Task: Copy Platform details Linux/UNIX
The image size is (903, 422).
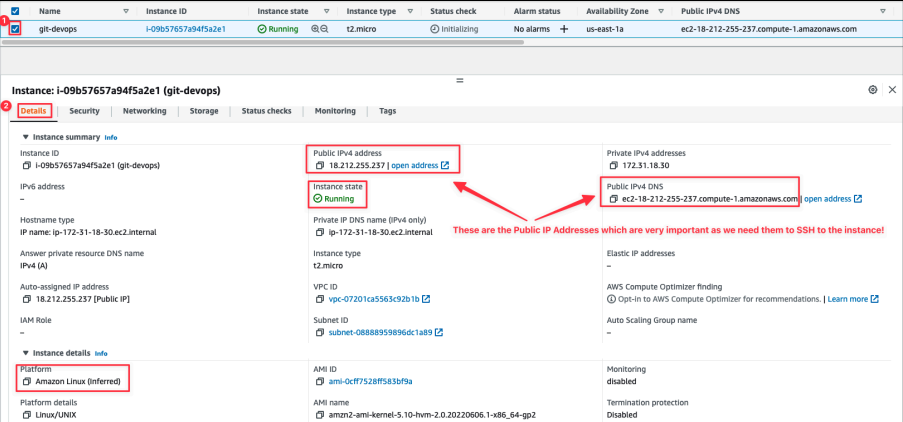Action: 26,415
